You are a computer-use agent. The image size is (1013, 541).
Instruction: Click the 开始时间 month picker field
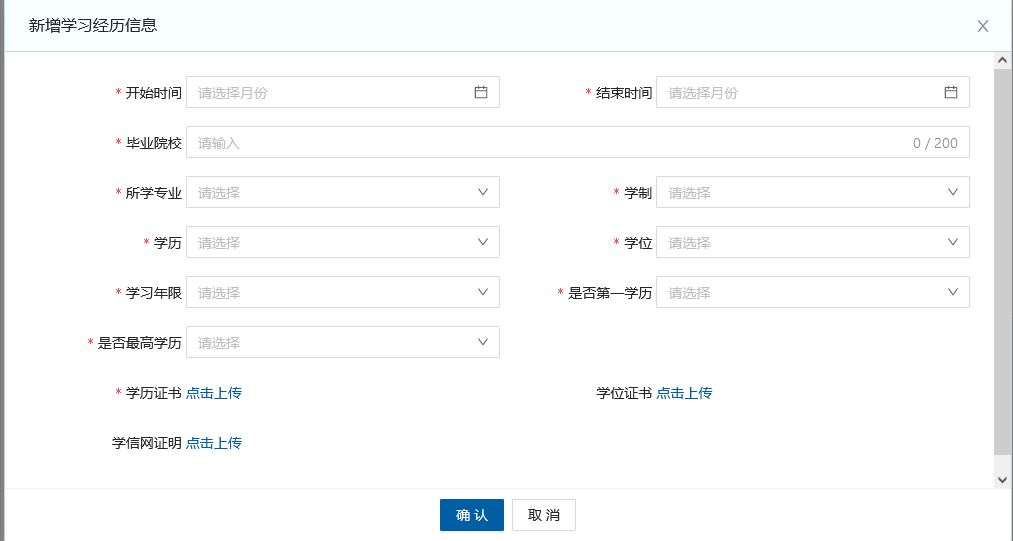click(x=330, y=92)
